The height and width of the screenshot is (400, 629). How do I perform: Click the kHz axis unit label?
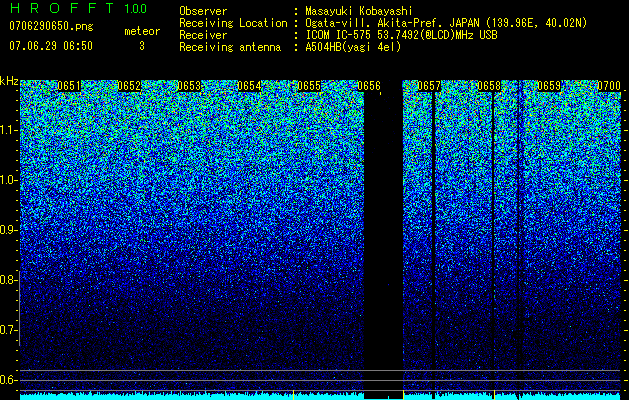coord(9,81)
